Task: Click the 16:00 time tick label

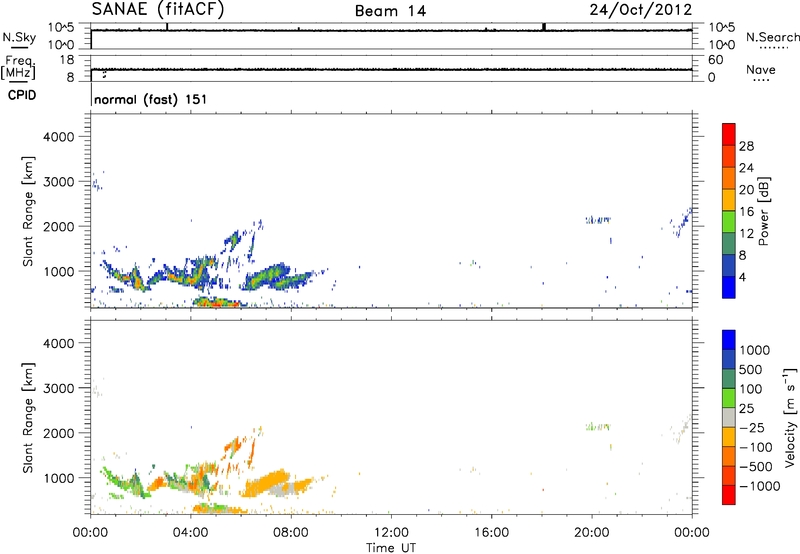Action: 491,533
